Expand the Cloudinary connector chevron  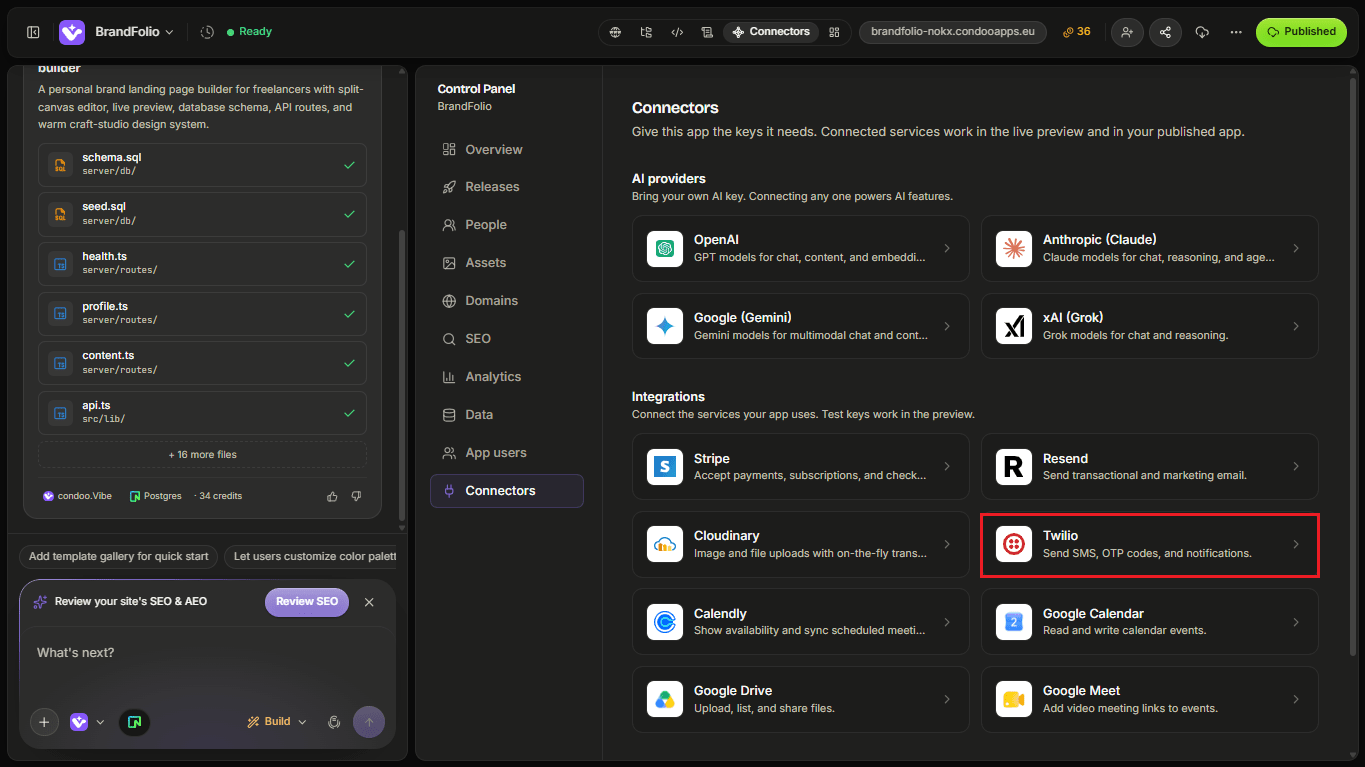point(947,545)
